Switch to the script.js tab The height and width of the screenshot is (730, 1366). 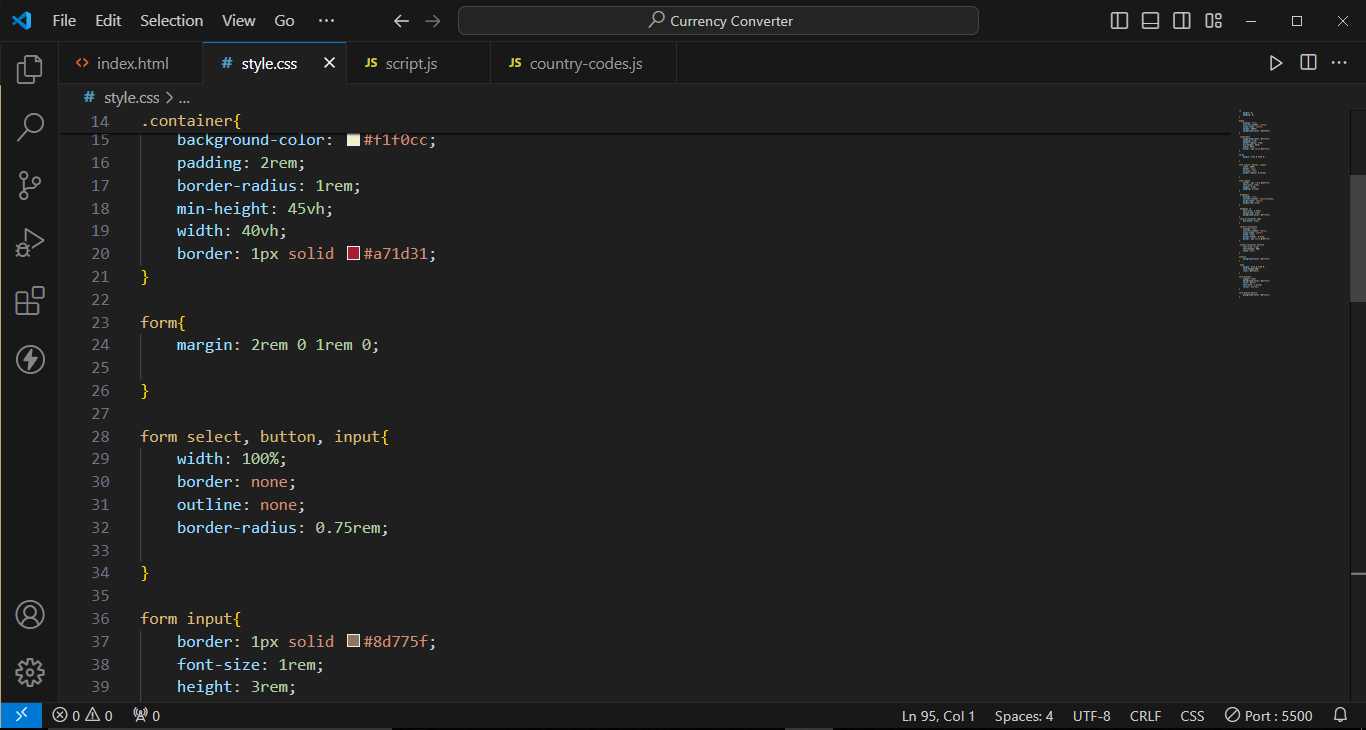[418, 63]
